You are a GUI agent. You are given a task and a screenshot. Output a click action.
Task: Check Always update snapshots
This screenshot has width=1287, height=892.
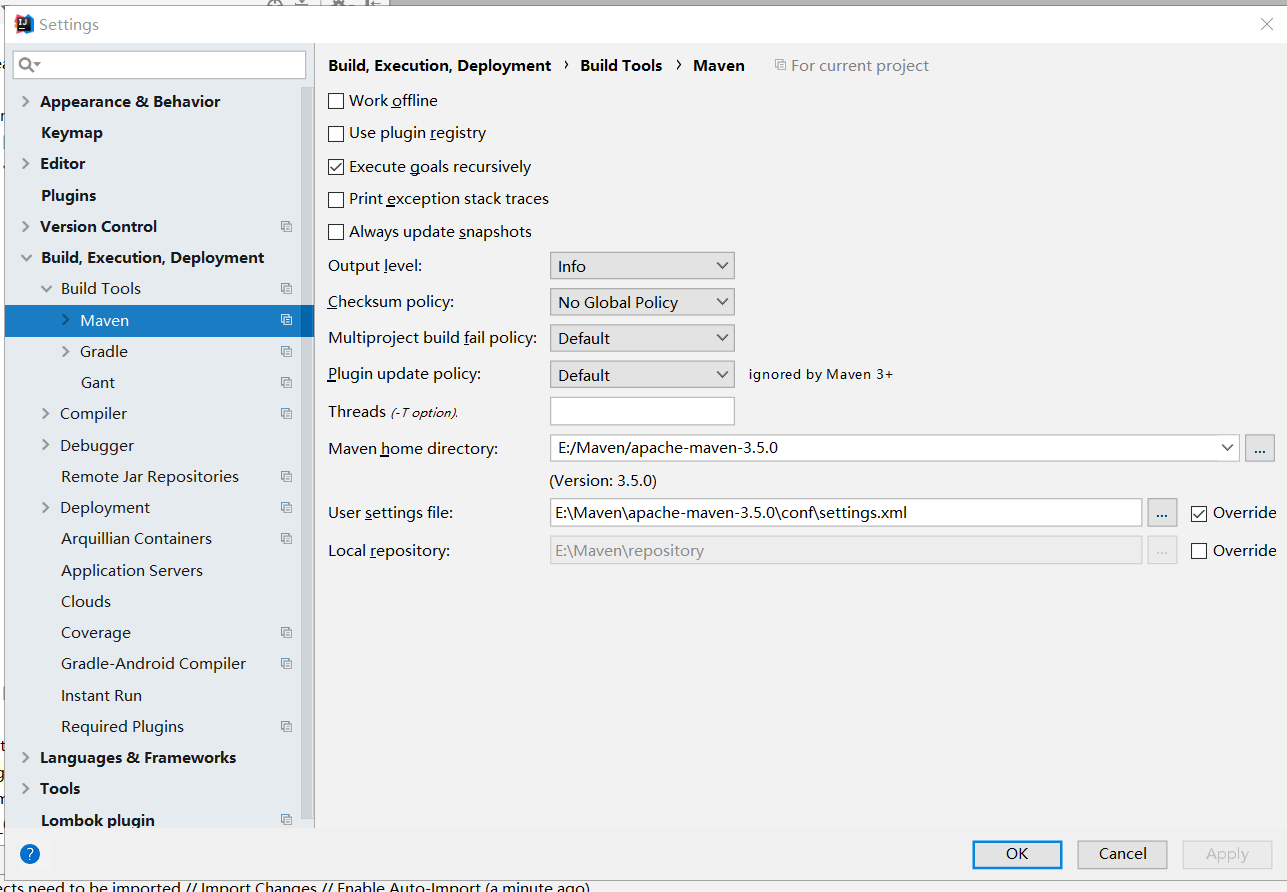pyautogui.click(x=336, y=232)
